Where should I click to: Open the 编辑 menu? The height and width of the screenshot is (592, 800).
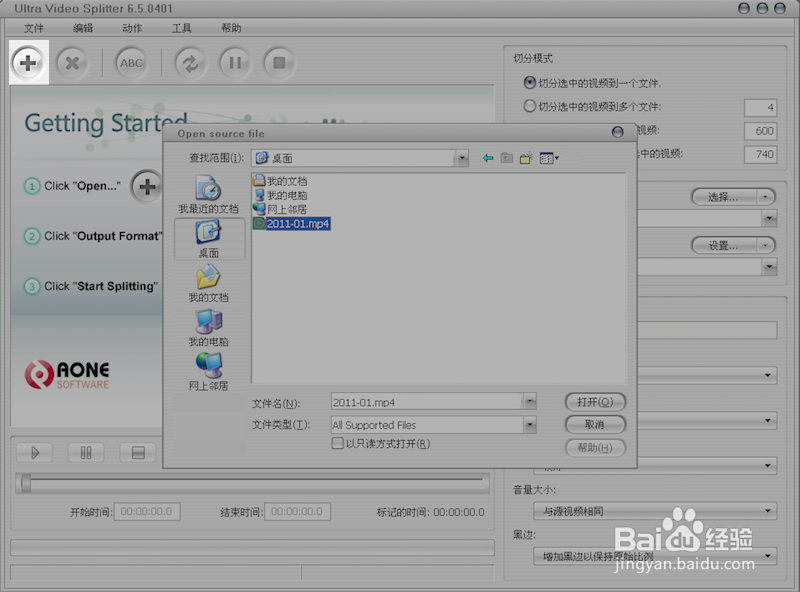[x=83, y=28]
